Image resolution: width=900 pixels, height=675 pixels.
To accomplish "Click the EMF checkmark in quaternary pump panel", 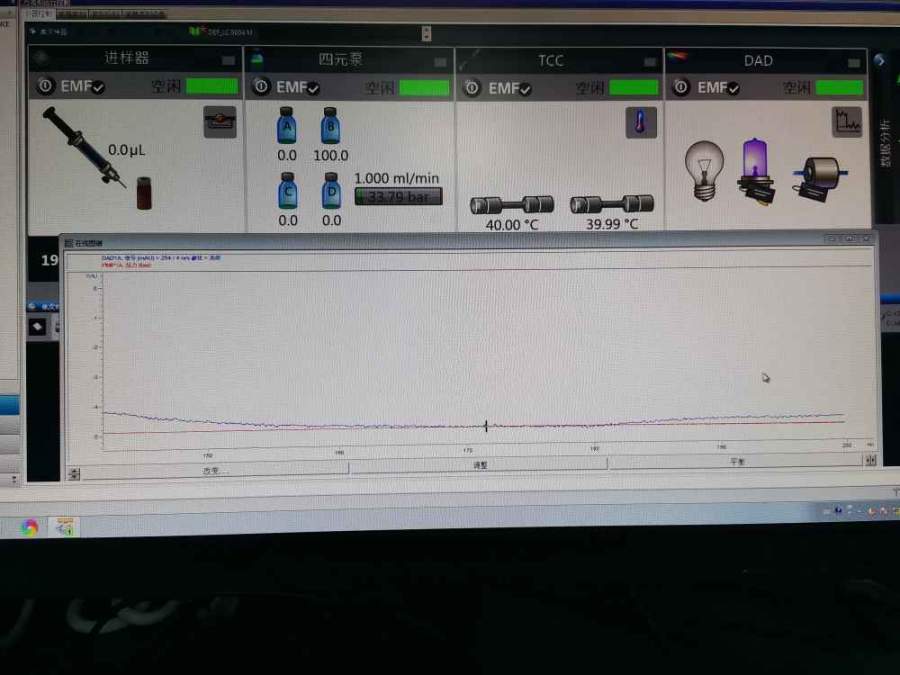I will pyautogui.click(x=313, y=88).
